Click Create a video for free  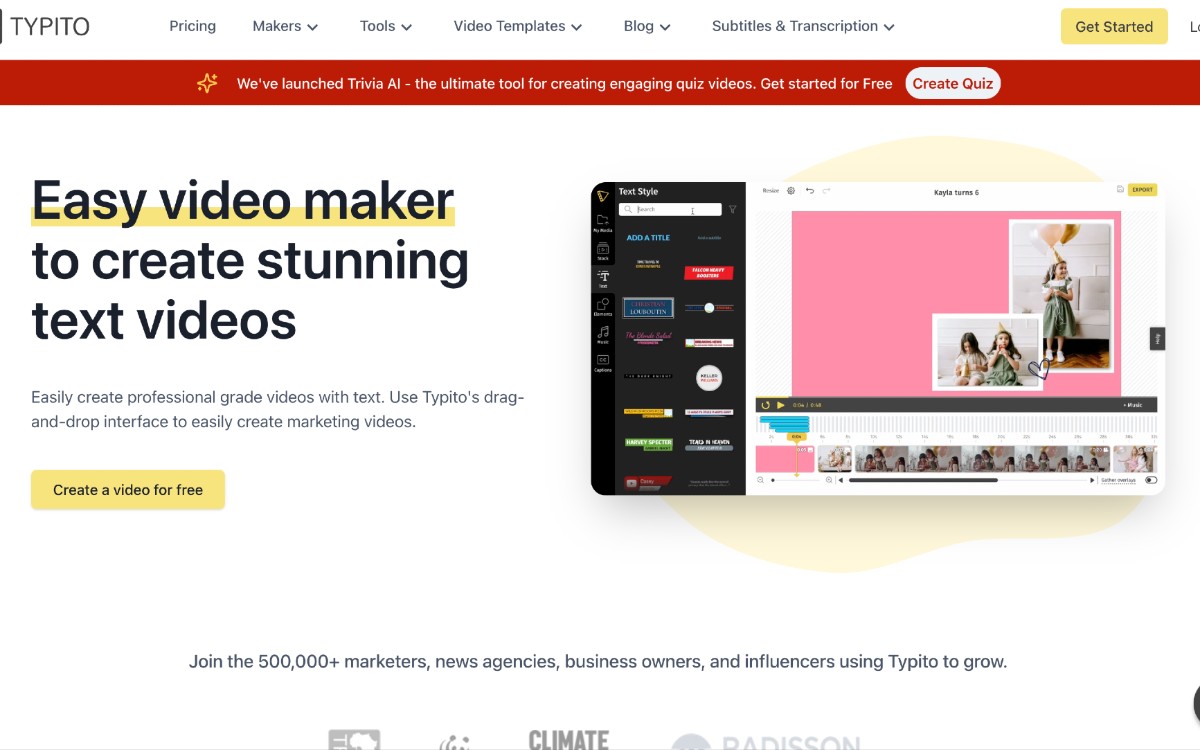click(x=128, y=490)
